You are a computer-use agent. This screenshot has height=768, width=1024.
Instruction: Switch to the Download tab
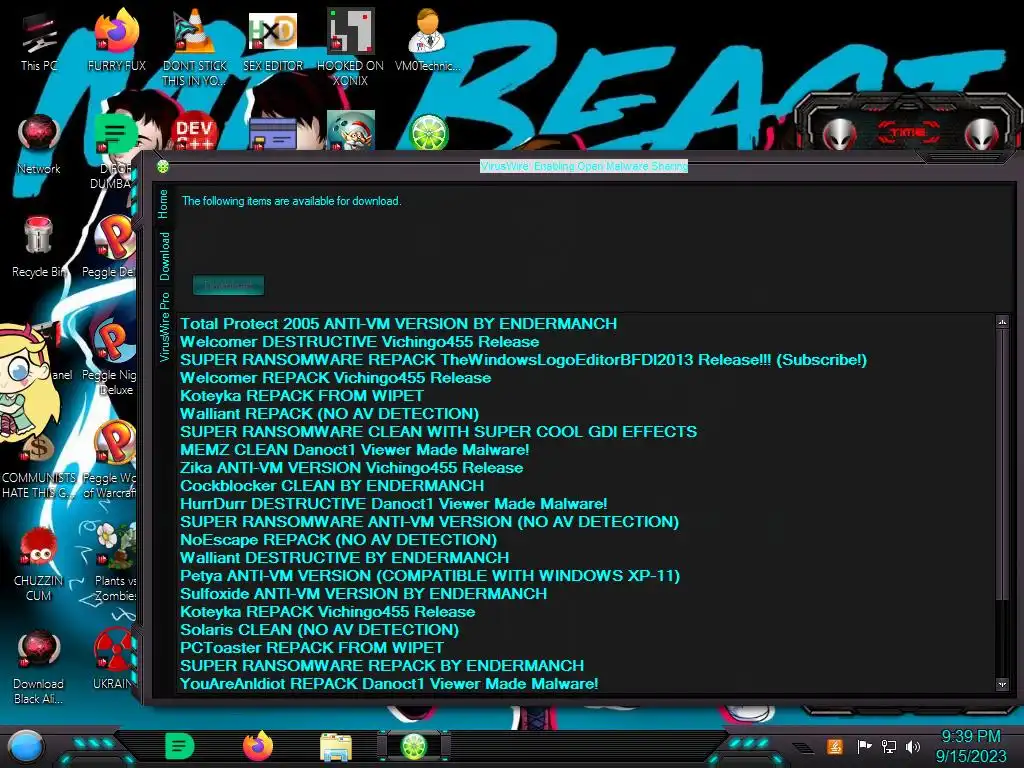point(164,257)
